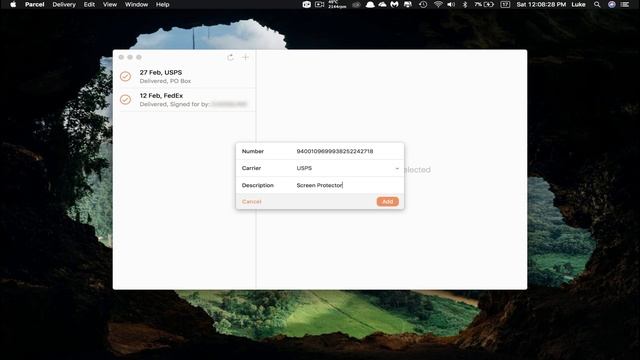Open the Parcel application menu
Viewport: 640px width, 360px height.
(x=35, y=4)
